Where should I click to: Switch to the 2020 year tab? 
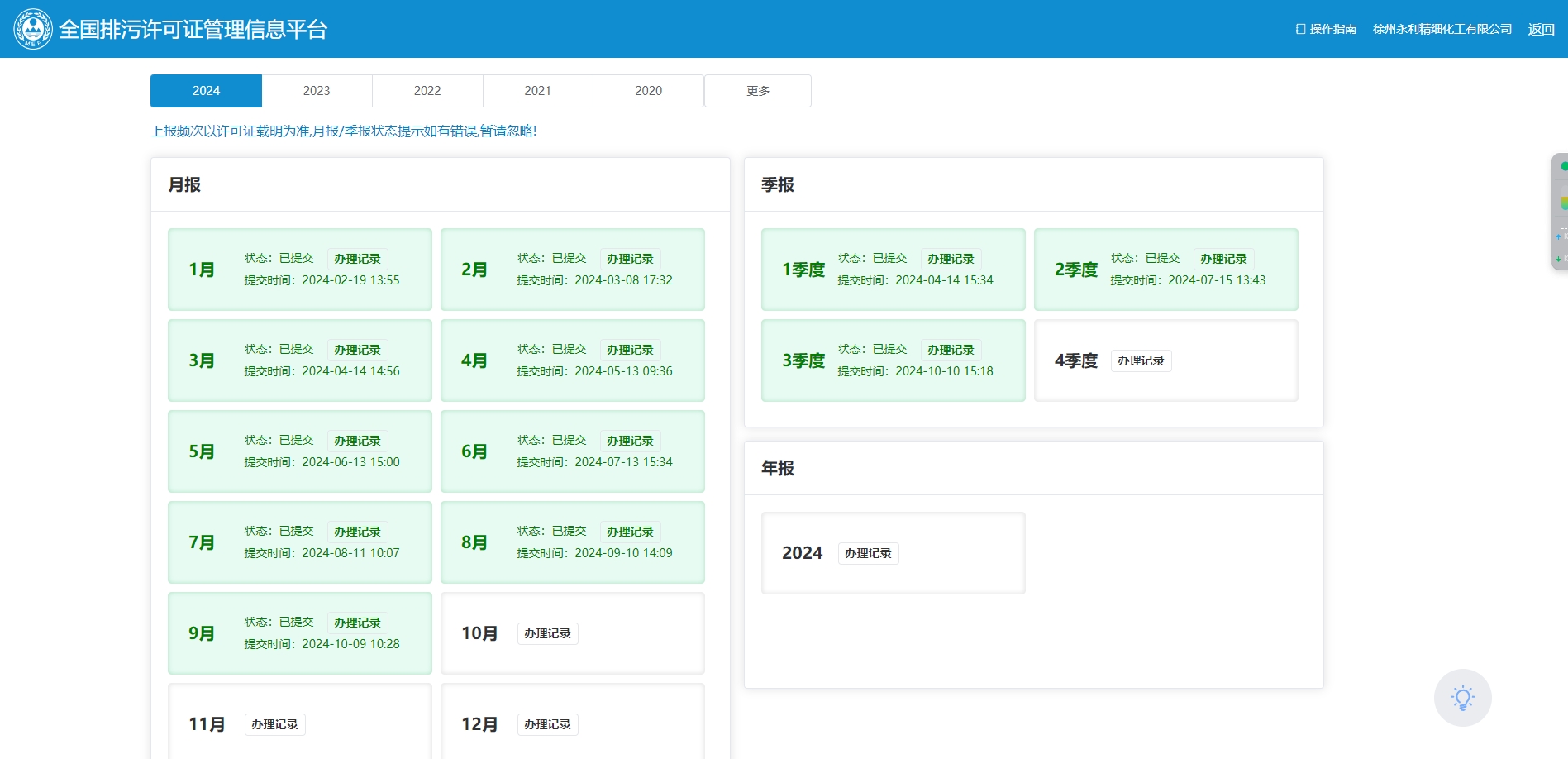tap(648, 91)
